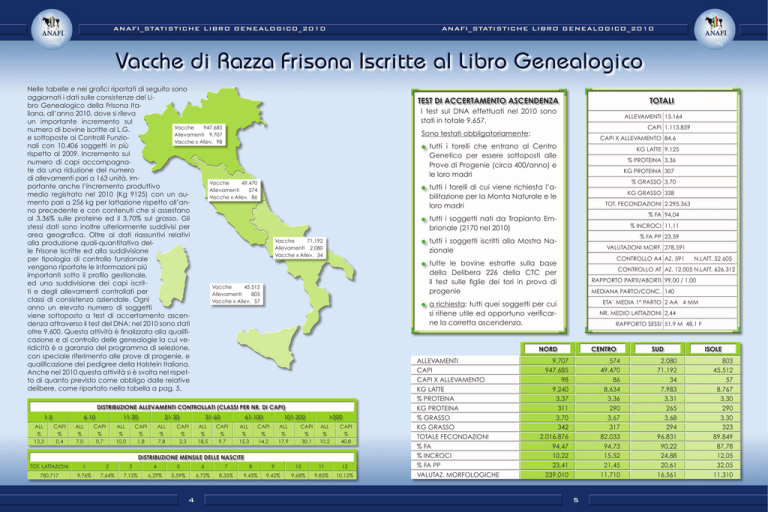Image resolution: width=768 pixels, height=512 pixels.
Task: Click the total lactations value 780.717
Action: [48, 475]
